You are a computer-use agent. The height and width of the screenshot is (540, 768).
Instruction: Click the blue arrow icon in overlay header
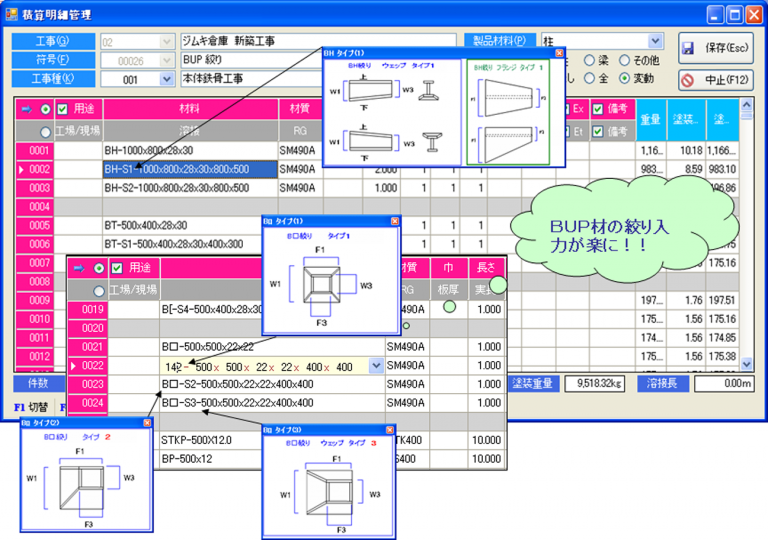click(79, 268)
